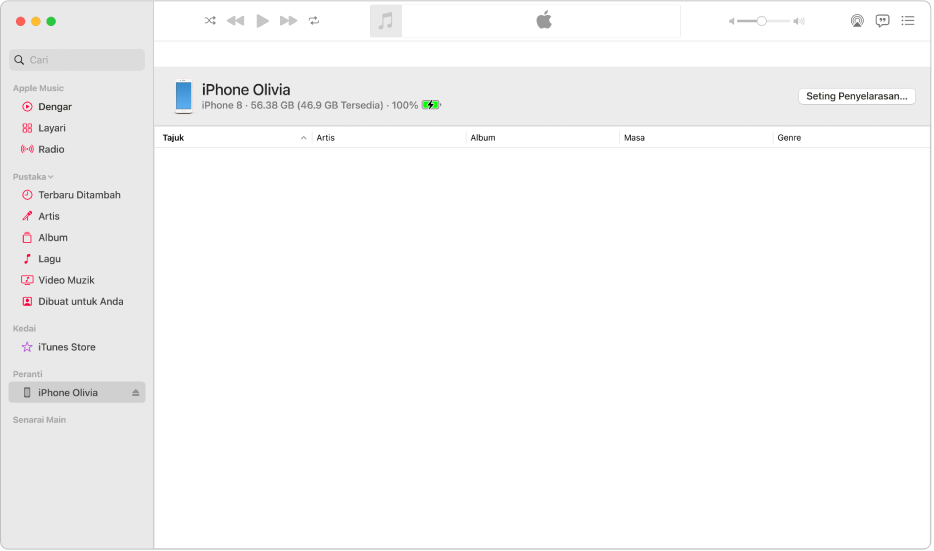Click the Kedai section label

24,329
